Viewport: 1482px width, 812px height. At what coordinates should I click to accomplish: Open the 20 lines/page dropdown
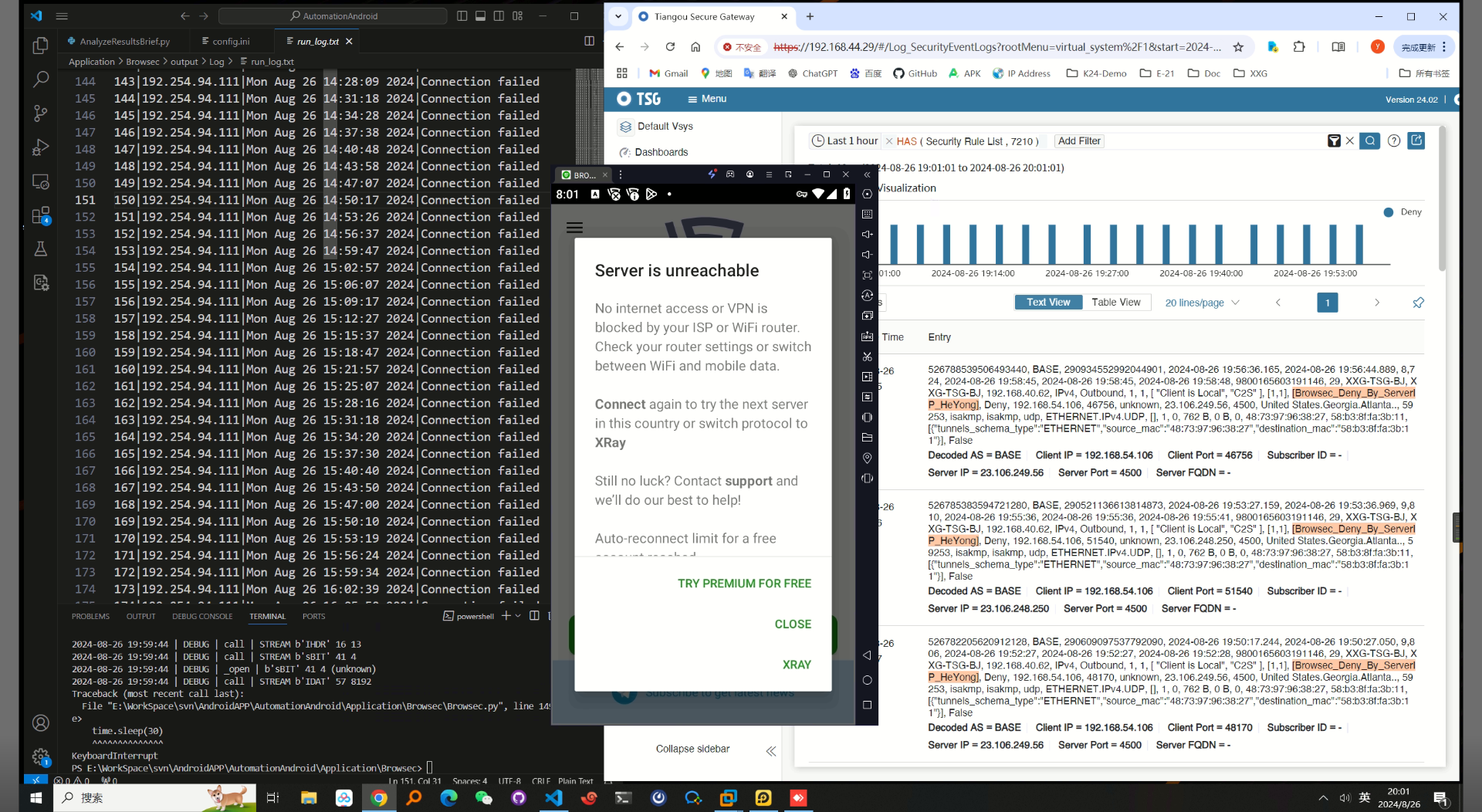click(x=1202, y=303)
